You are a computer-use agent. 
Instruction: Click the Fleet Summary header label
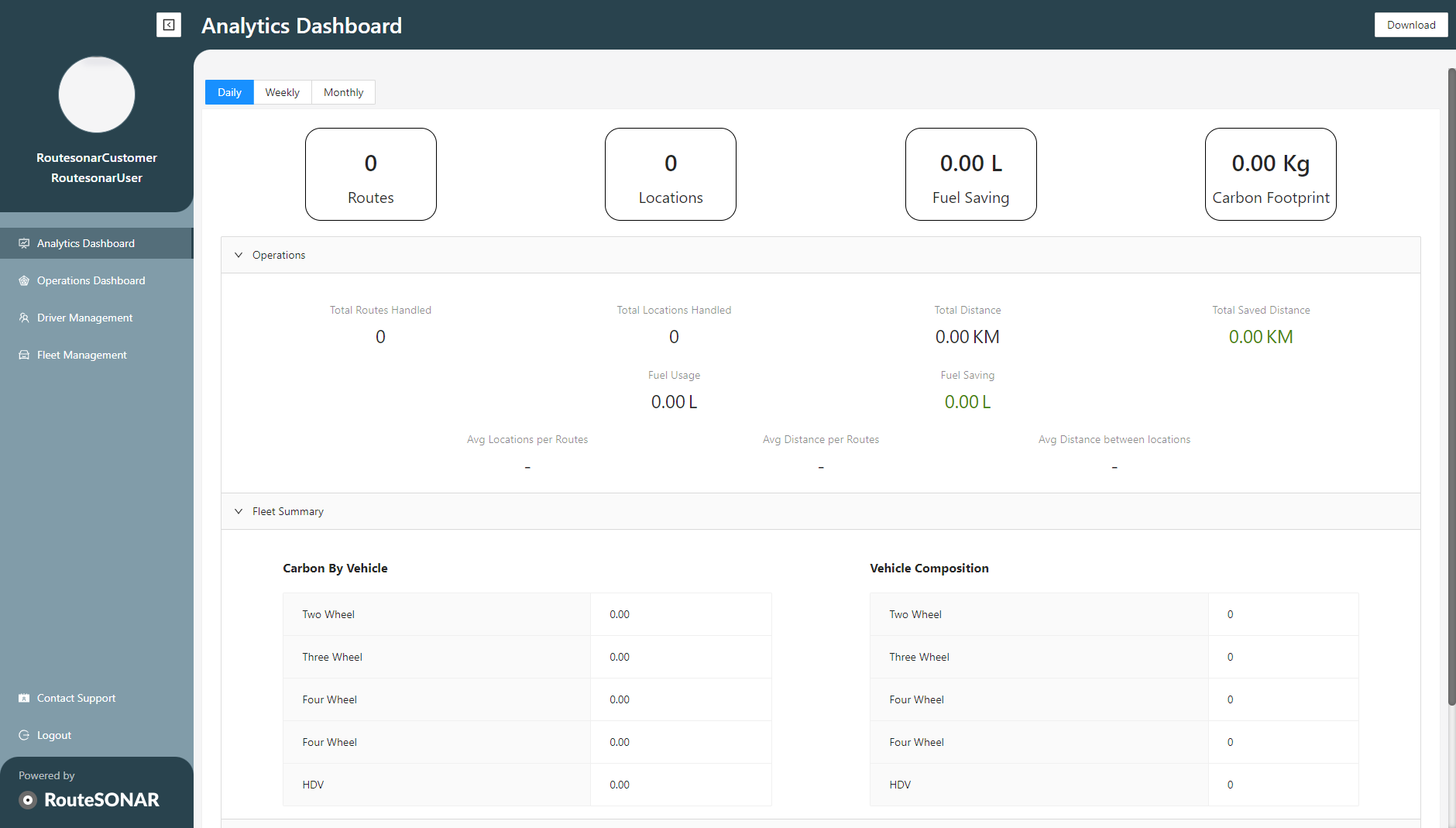click(288, 511)
